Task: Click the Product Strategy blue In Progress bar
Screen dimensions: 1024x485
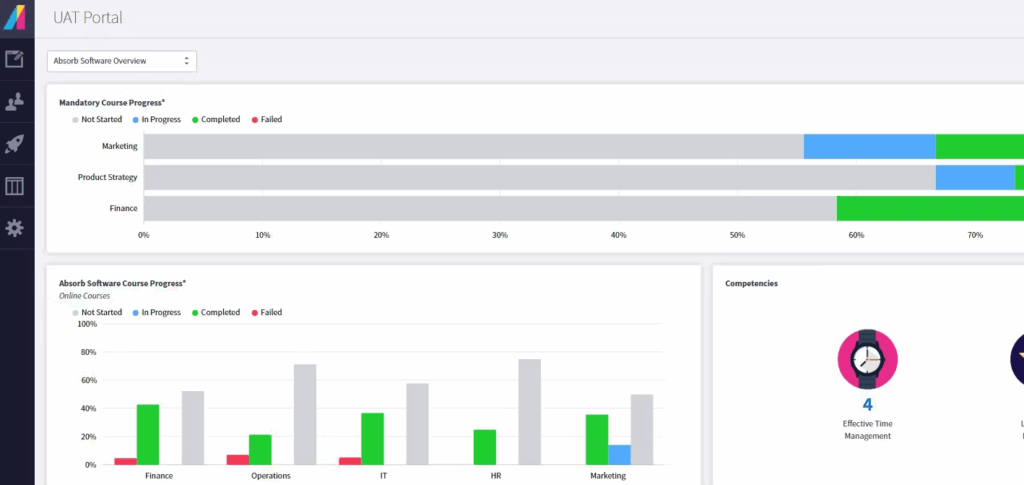Action: point(975,178)
